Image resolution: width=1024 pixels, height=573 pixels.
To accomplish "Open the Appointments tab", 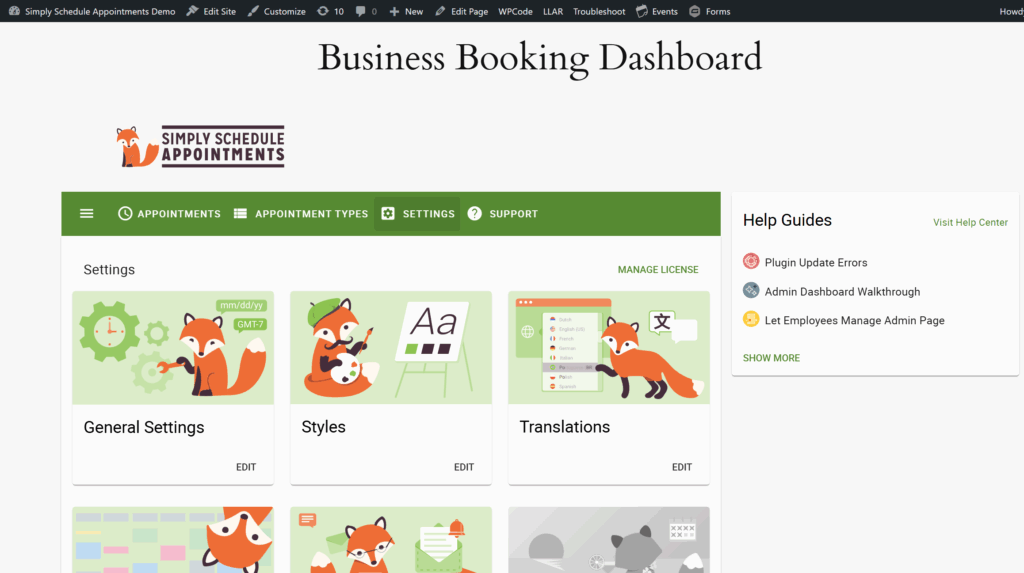I will (169, 214).
